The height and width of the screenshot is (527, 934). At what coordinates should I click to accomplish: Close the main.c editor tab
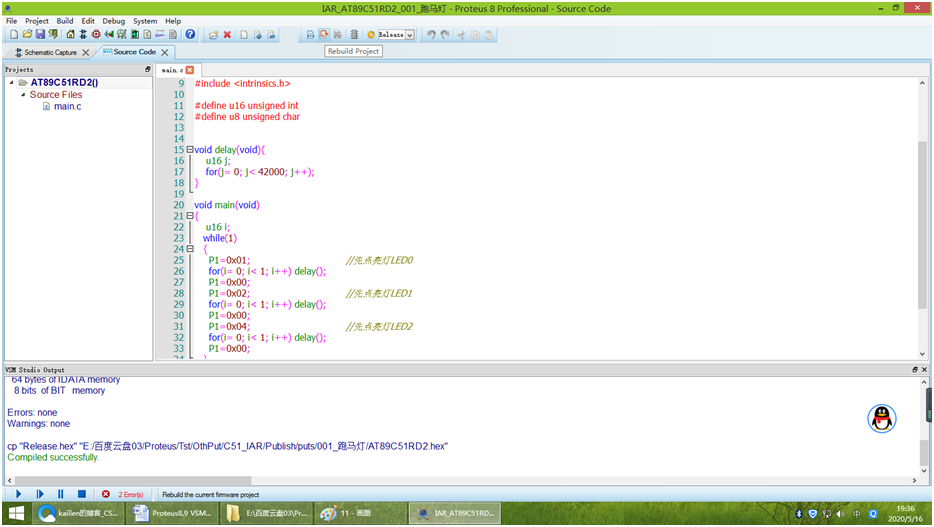[190, 70]
